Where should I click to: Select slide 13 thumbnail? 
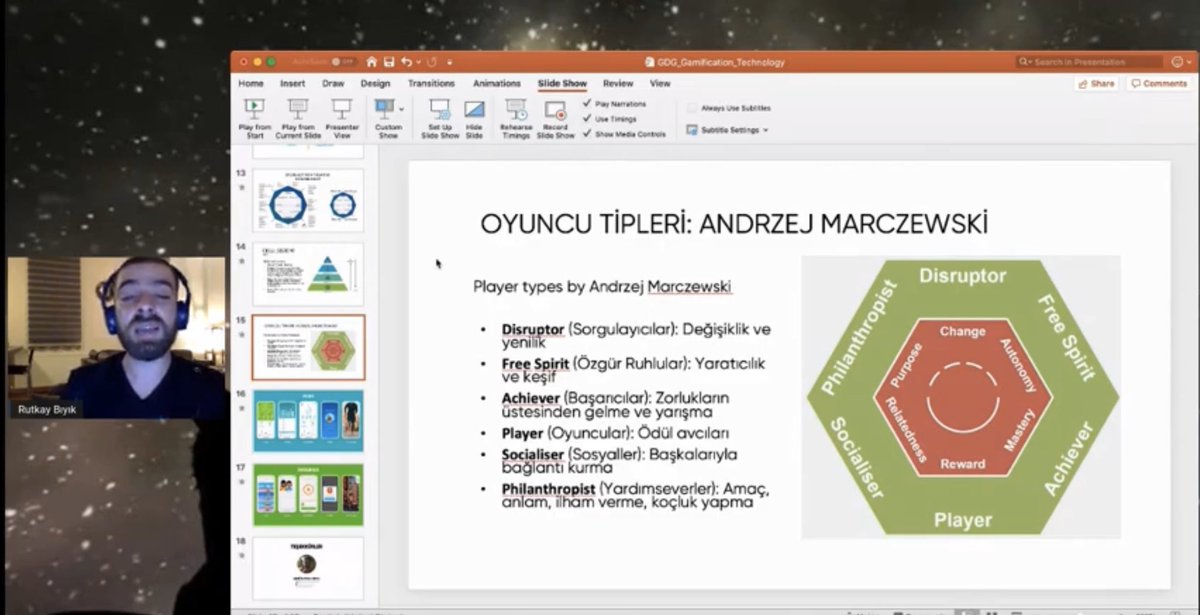[308, 200]
